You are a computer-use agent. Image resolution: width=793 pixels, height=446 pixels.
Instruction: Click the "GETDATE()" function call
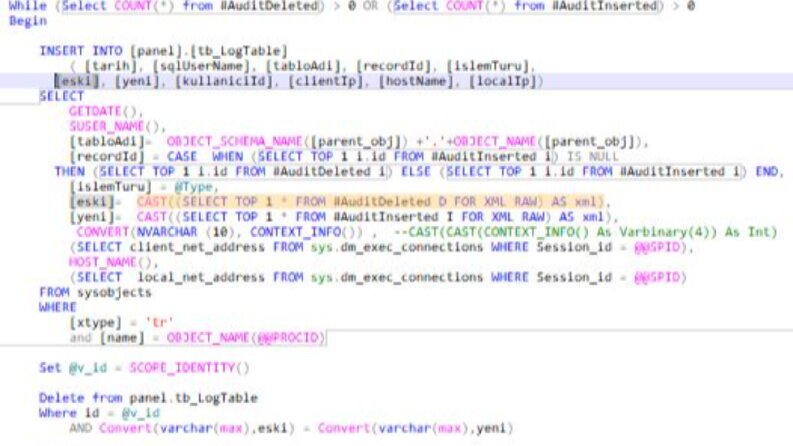pos(103,111)
